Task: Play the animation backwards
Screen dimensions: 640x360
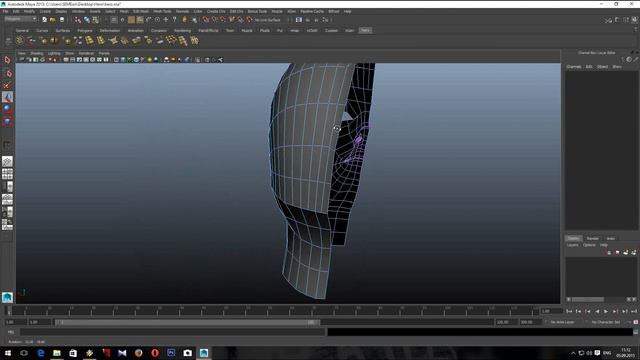Action: [x=597, y=311]
